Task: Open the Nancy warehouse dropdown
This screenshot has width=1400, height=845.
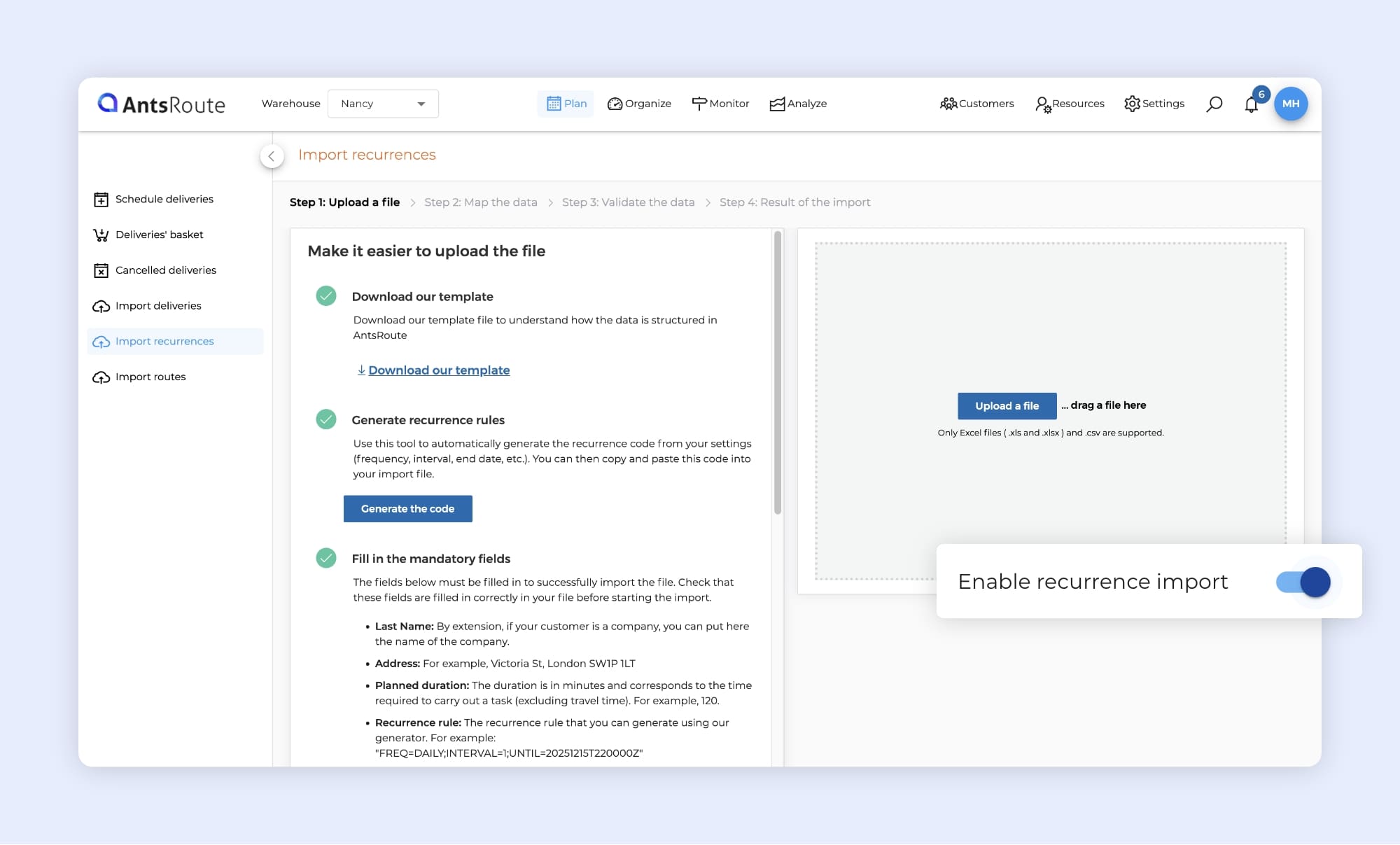Action: [x=383, y=104]
